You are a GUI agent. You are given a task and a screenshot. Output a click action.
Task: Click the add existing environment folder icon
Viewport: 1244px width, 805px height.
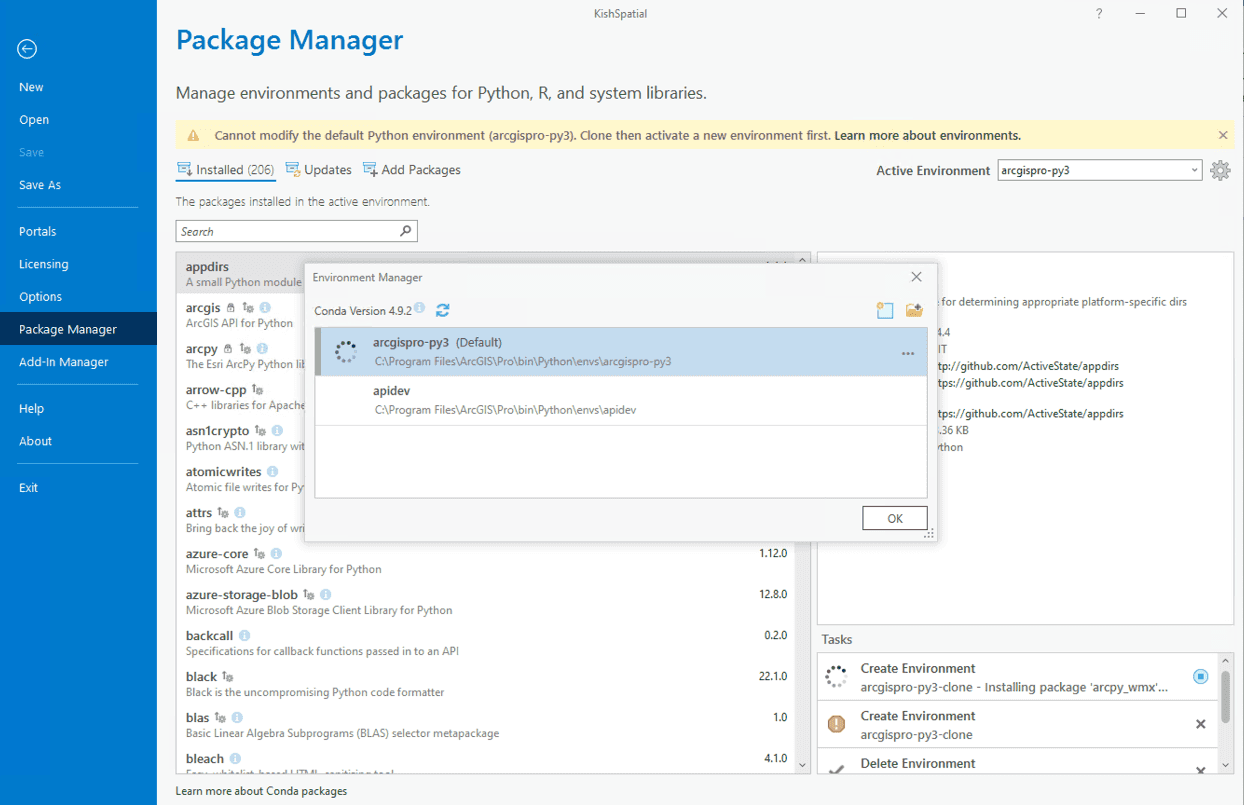(913, 310)
